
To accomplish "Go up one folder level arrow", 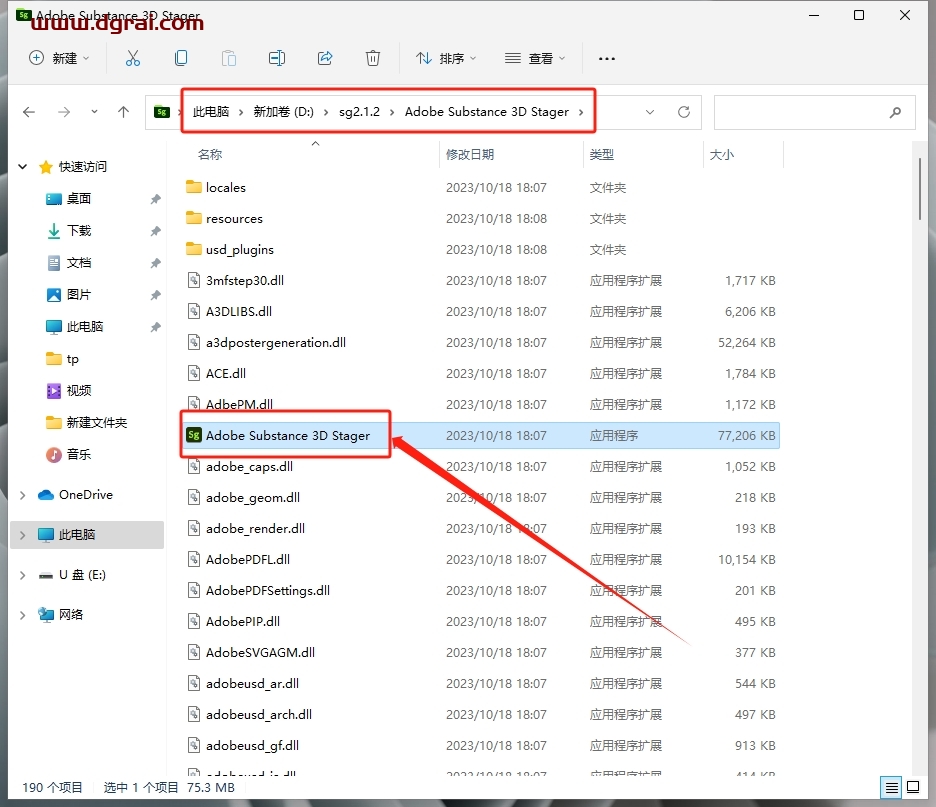I will (124, 112).
